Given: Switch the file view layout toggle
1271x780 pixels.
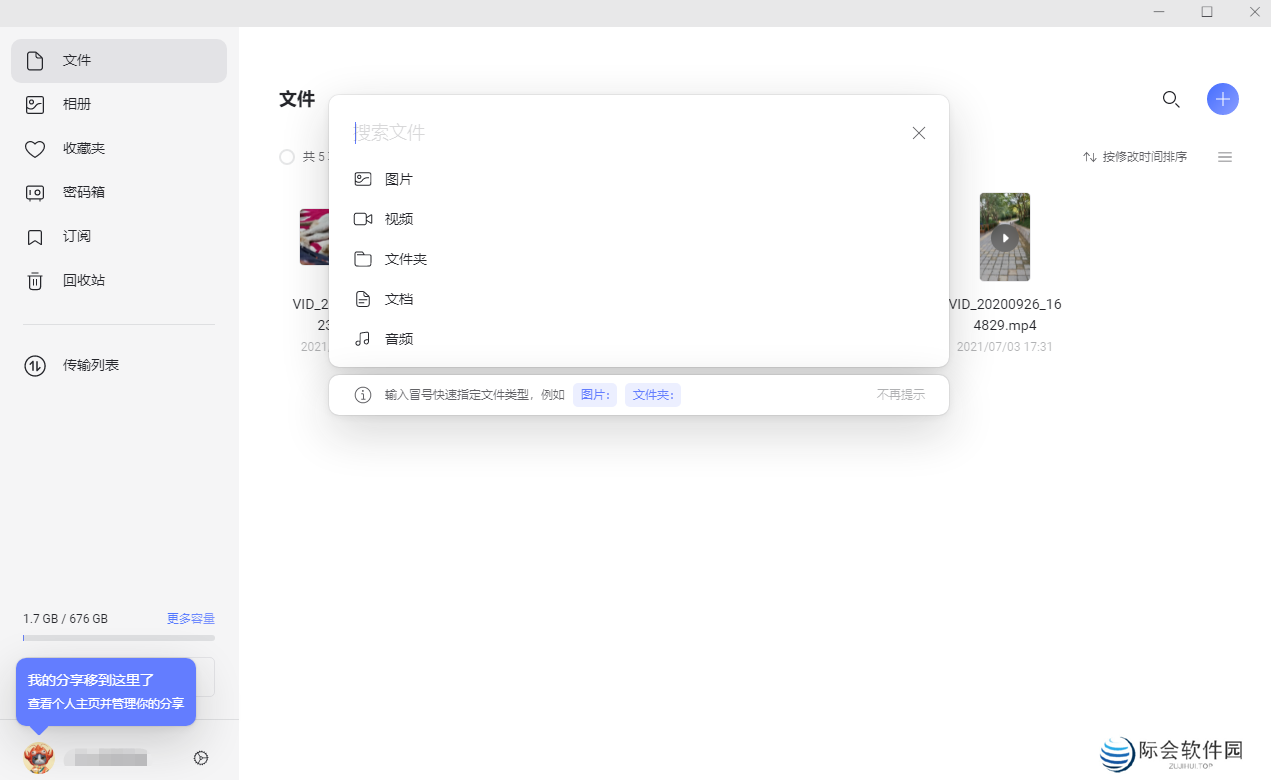Looking at the screenshot, I should tap(1225, 157).
